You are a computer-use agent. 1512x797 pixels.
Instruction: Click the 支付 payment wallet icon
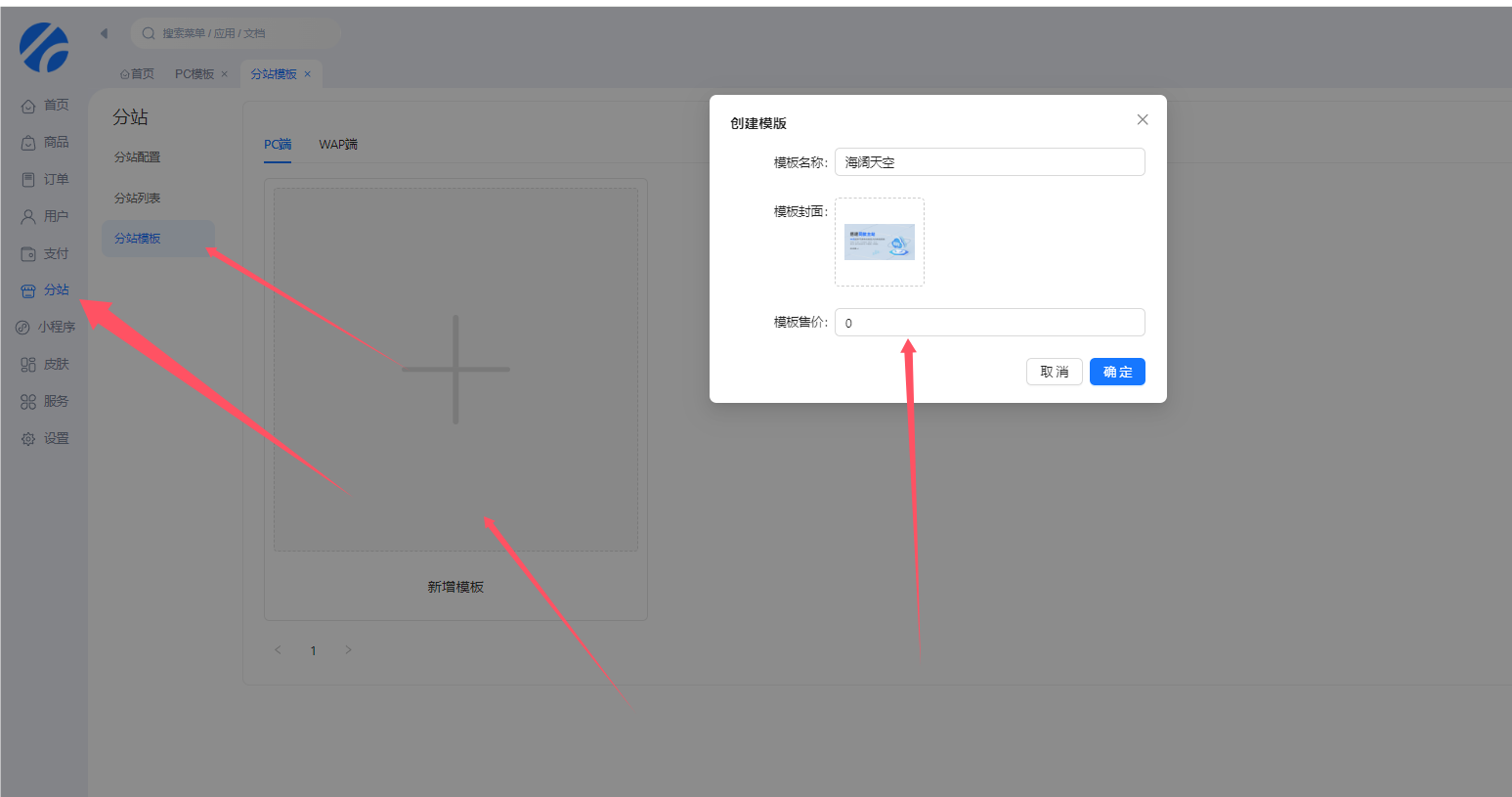28,254
